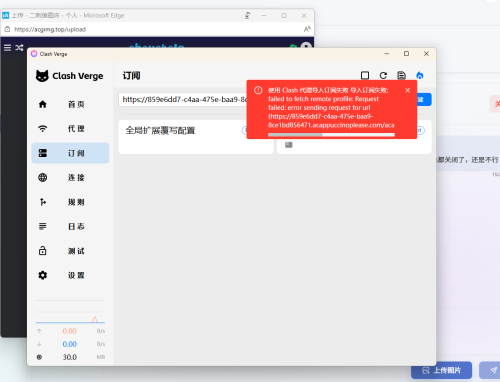This screenshot has height=382, width=500.
Task: Open the 首页 home page in Clash Verge
Action: (x=70, y=104)
